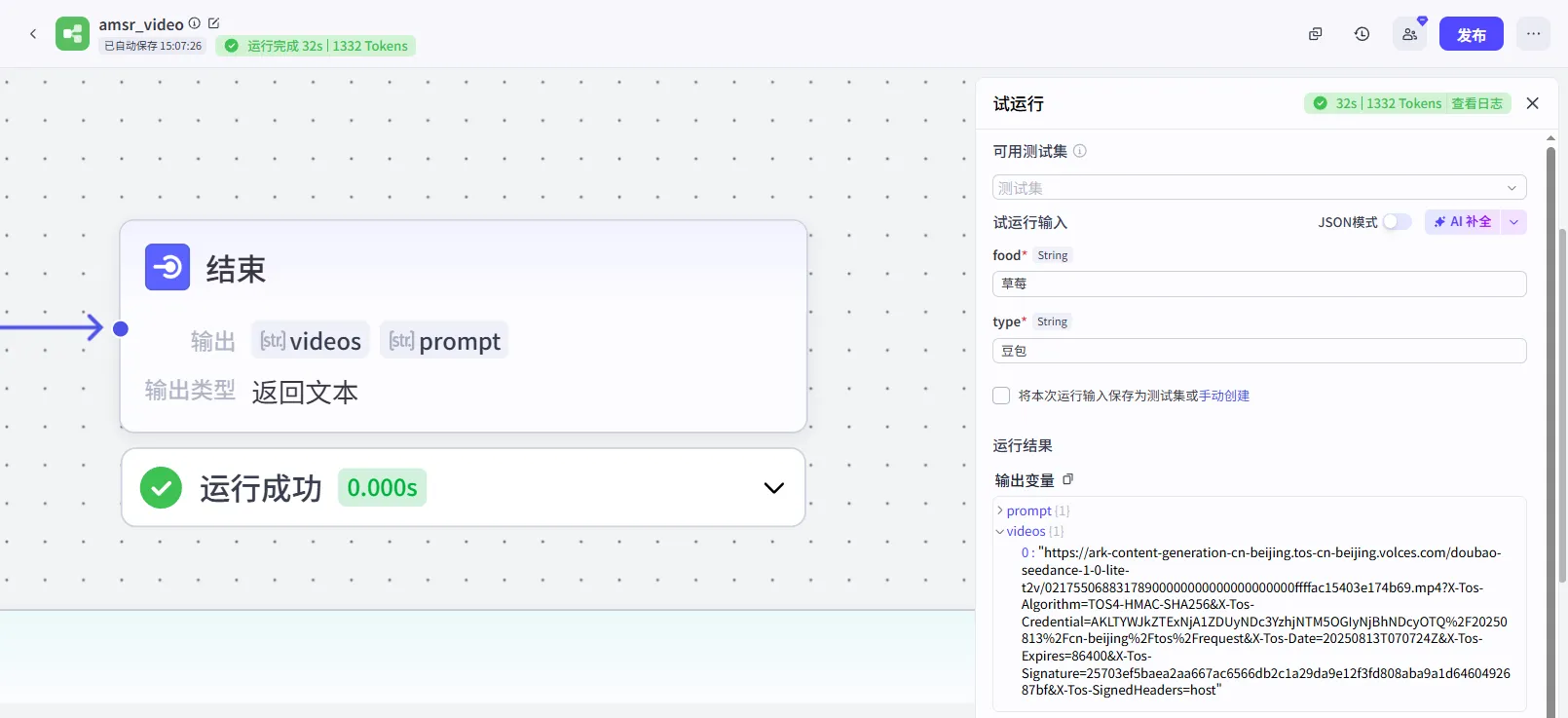Viewport: 1568px width, 718px height.
Task: Open version history clock icon
Action: [x=1362, y=34]
